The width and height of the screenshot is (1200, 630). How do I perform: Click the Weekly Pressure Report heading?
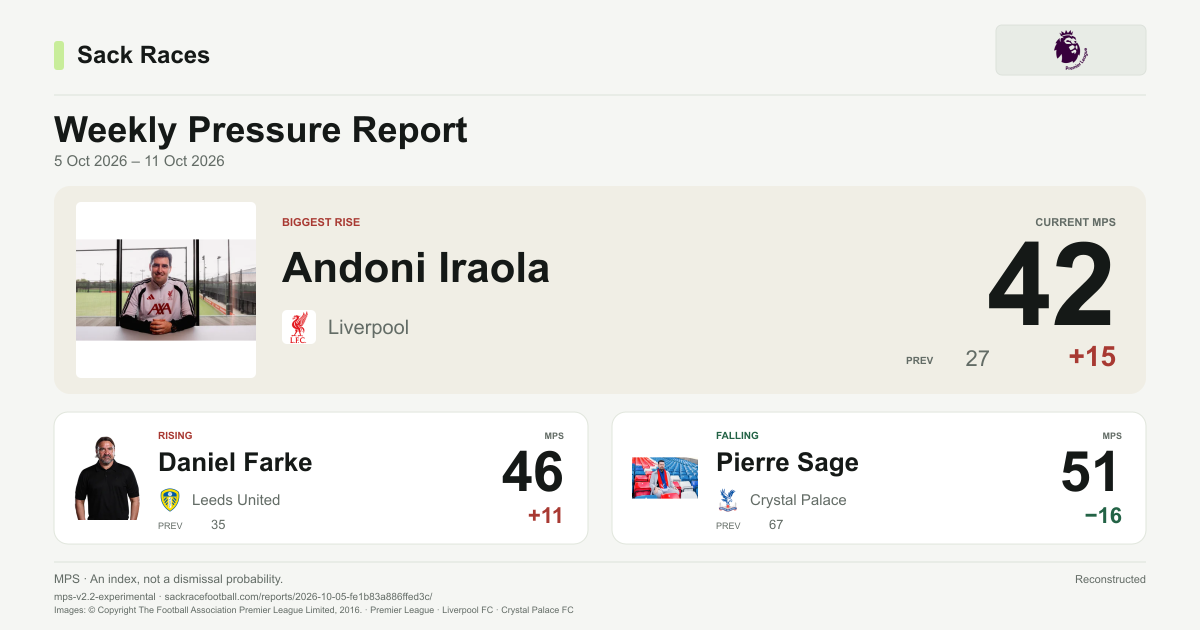click(261, 130)
